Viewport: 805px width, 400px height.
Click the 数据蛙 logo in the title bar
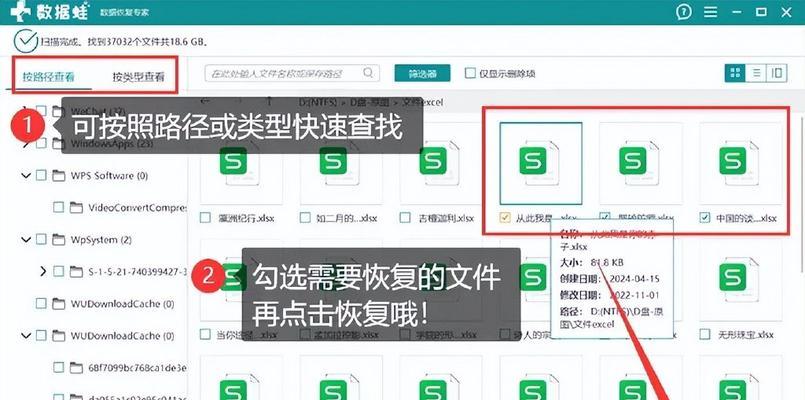(50, 11)
